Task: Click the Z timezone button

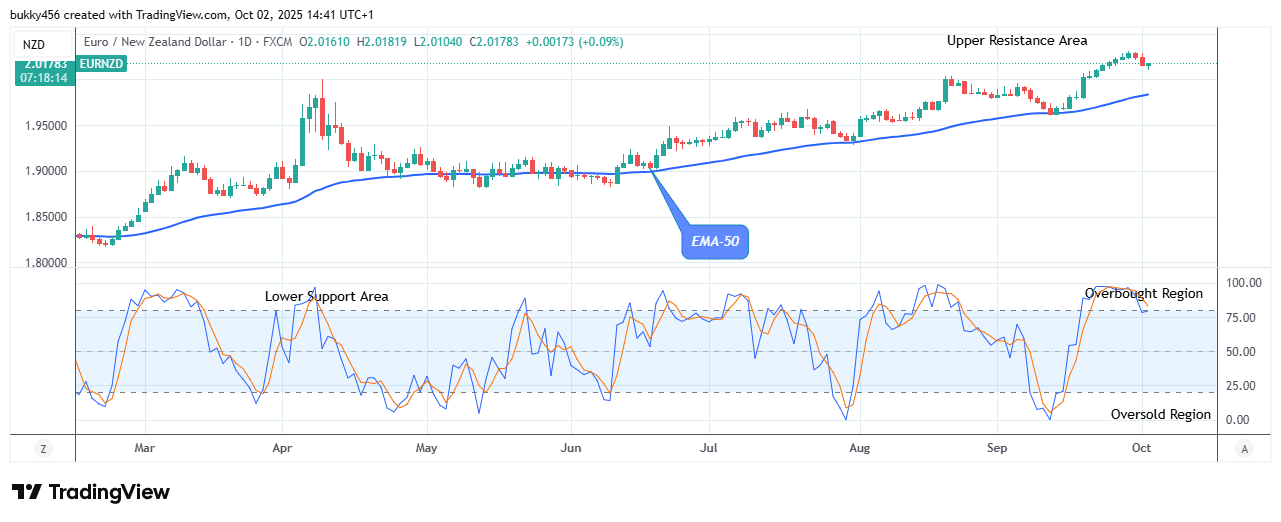Action: (x=43, y=450)
